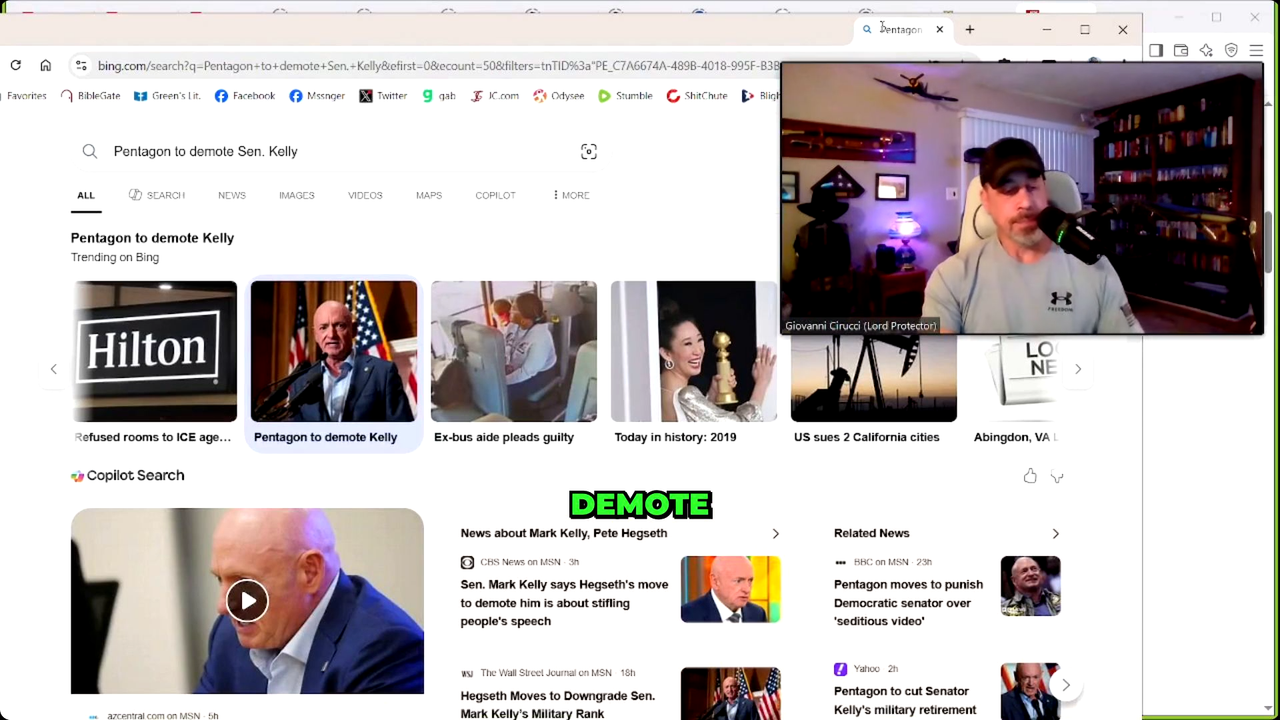Open visual search camera icon
Screen dimensions: 1280x720
click(589, 152)
